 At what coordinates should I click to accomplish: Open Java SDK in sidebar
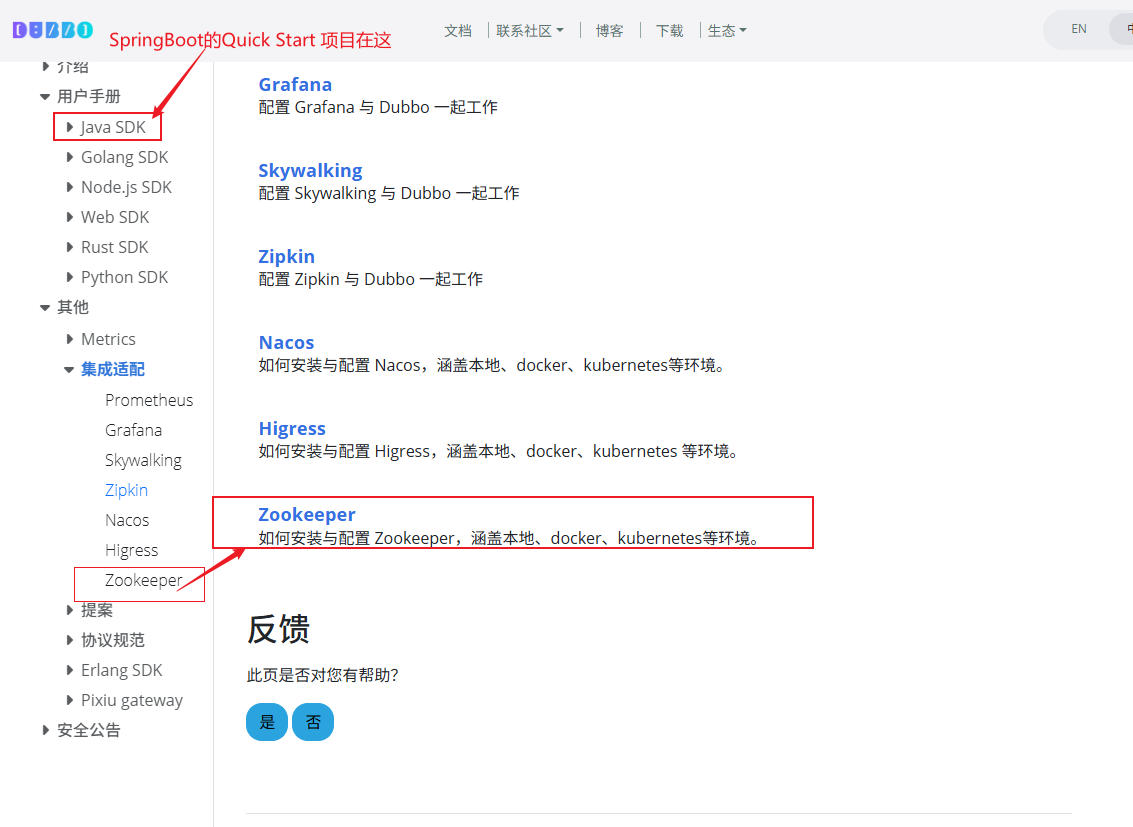113,127
